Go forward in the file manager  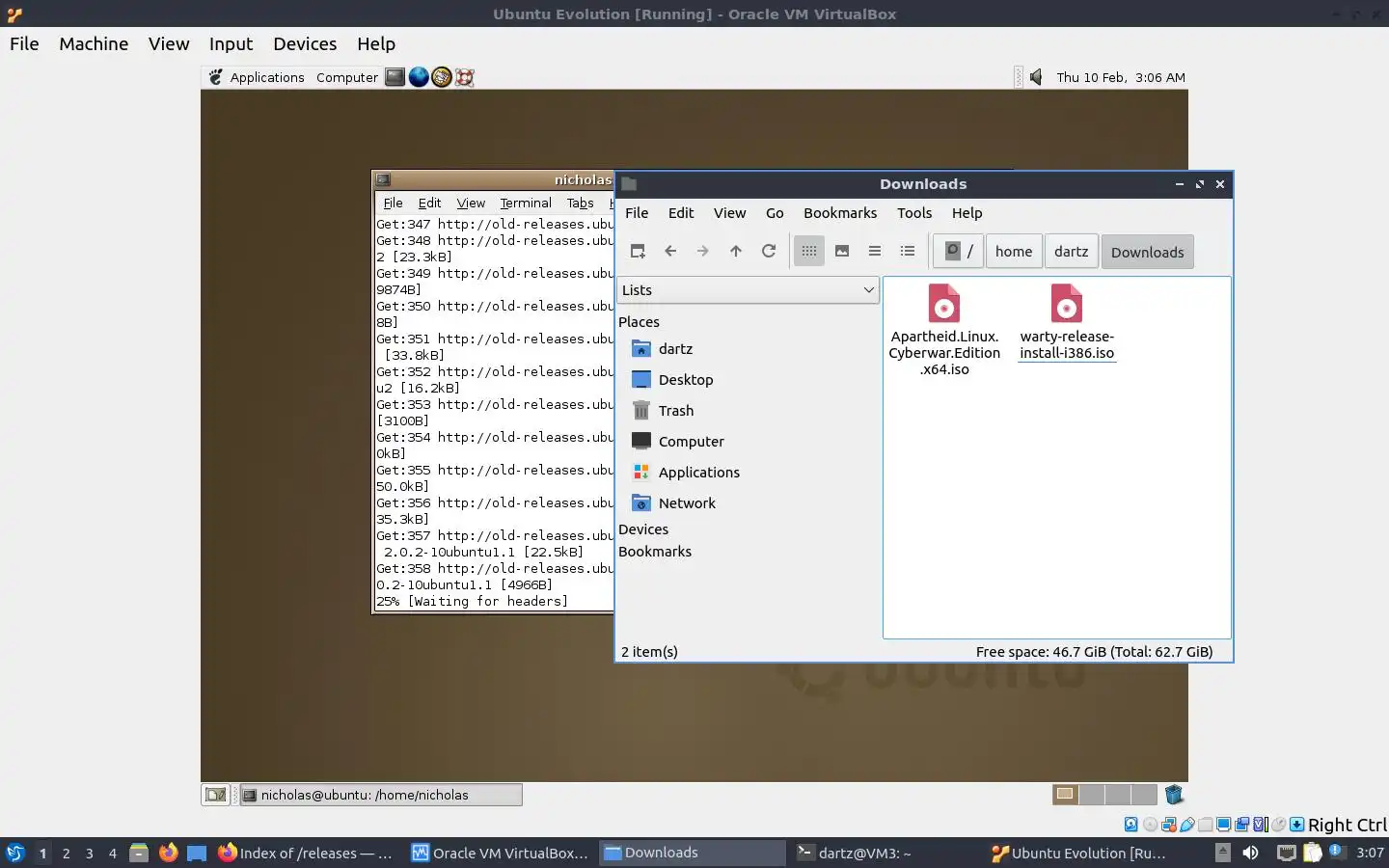(x=703, y=252)
